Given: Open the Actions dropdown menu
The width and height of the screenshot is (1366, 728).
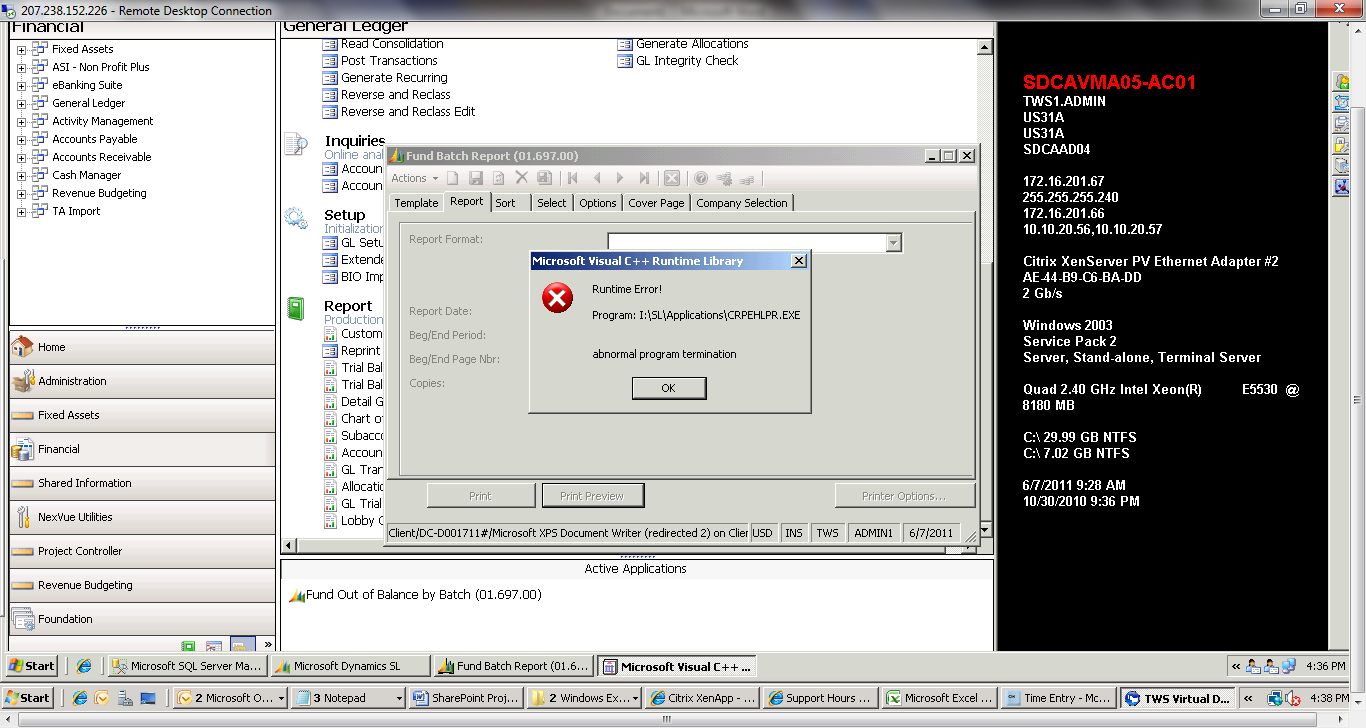Looking at the screenshot, I should [414, 178].
